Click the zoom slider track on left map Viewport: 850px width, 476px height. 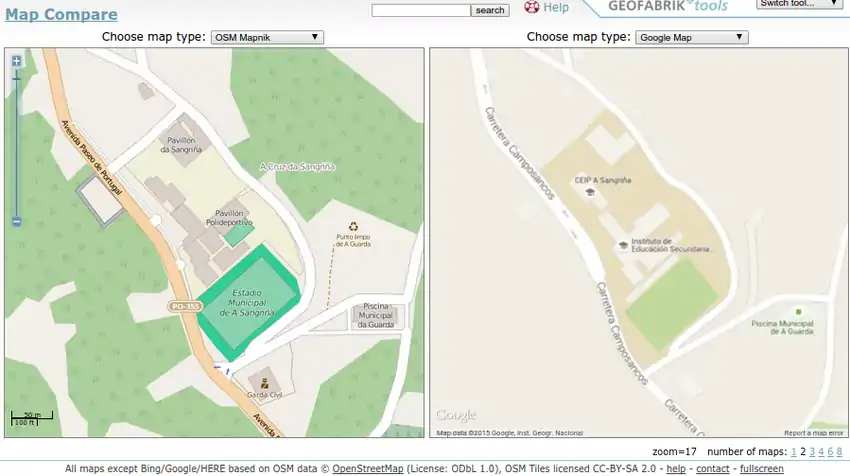(x=16, y=140)
